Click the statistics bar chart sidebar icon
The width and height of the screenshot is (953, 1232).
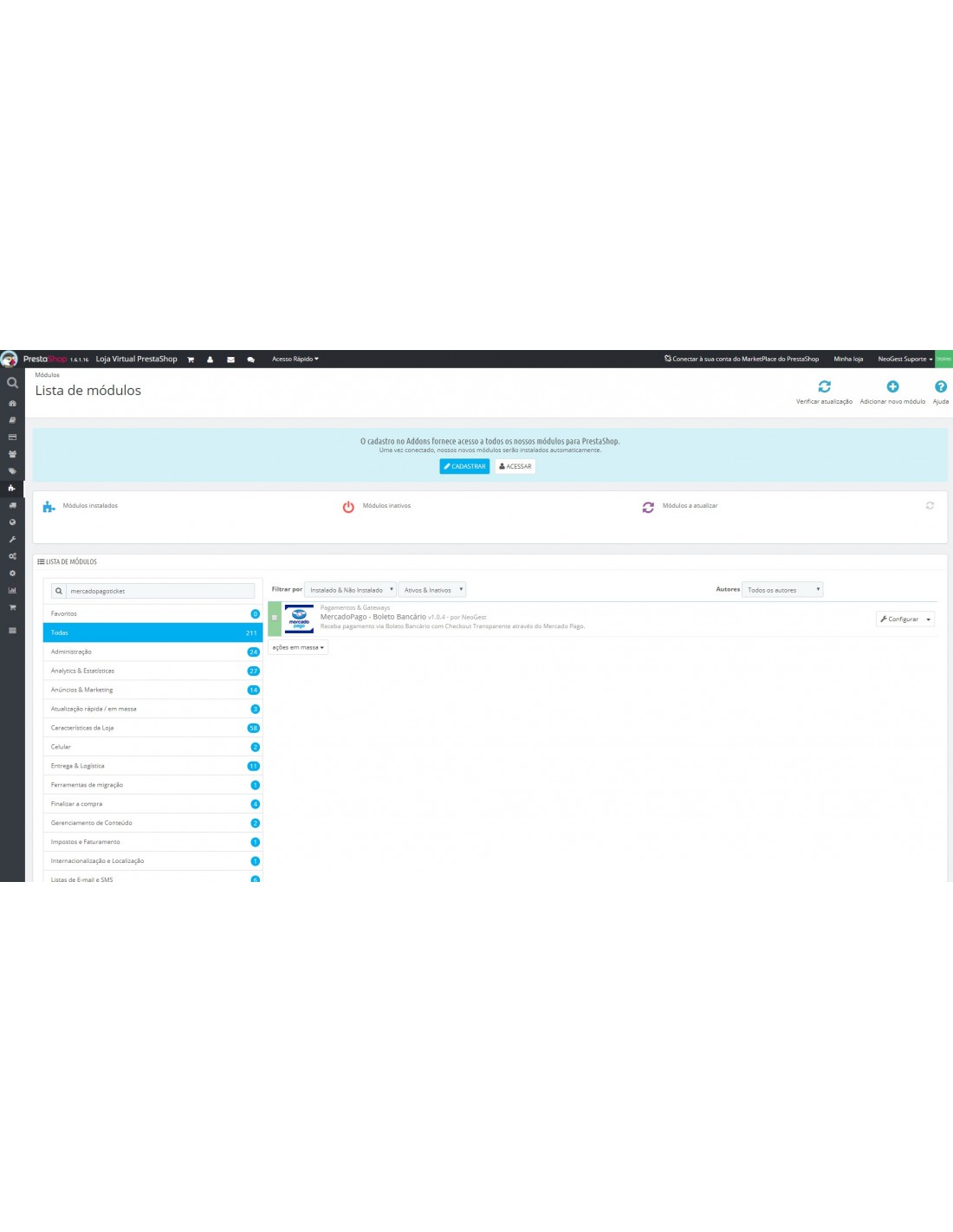tap(12, 590)
